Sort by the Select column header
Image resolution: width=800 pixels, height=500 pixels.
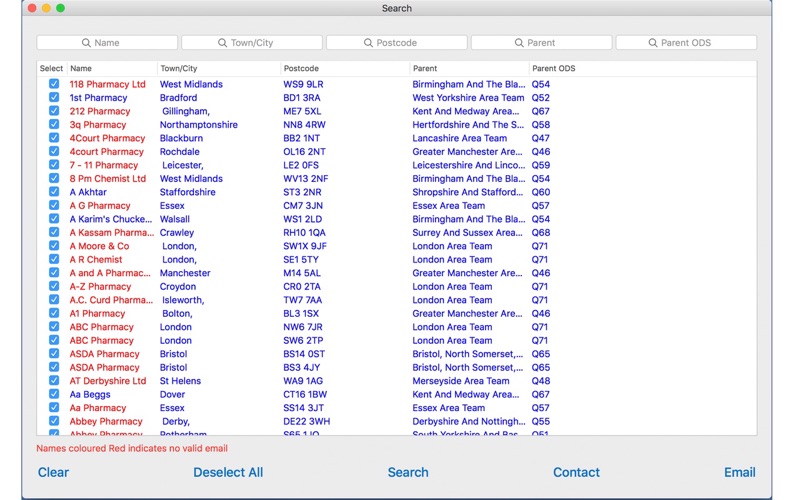click(51, 68)
